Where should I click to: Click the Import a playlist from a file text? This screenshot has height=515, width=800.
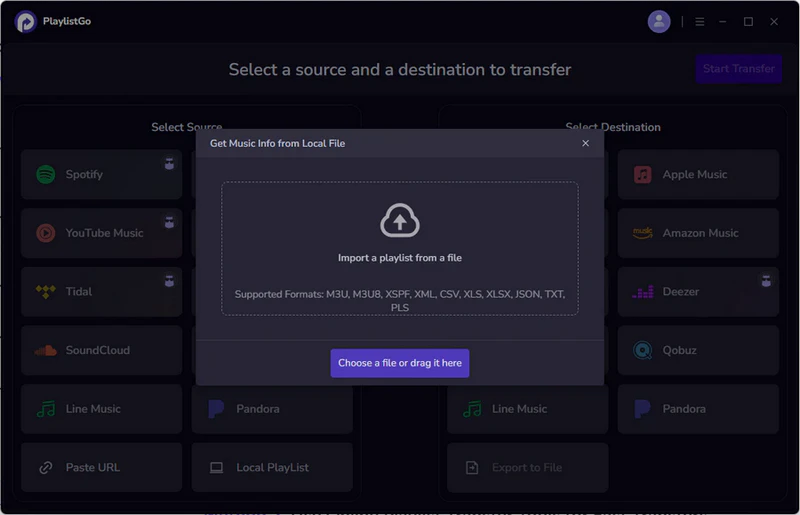pyautogui.click(x=399, y=258)
